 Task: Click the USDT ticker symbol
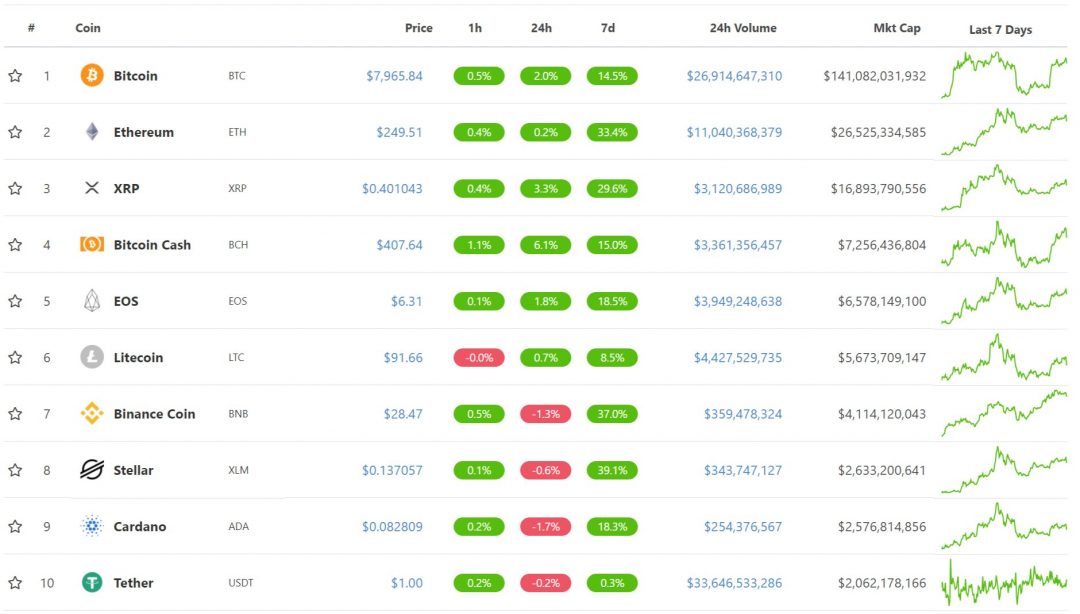coord(240,583)
